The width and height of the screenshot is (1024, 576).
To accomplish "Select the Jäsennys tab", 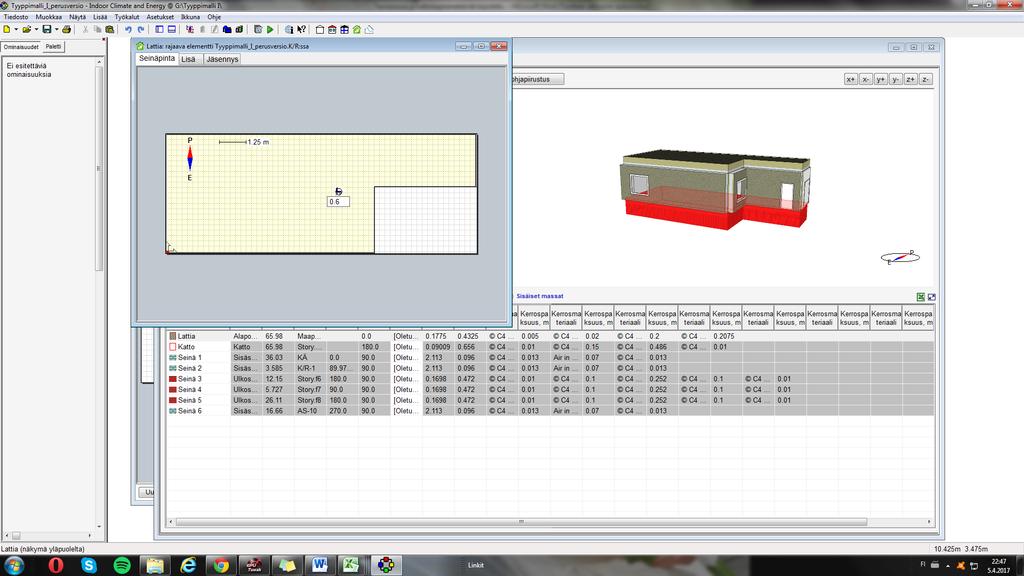I will coord(222,59).
